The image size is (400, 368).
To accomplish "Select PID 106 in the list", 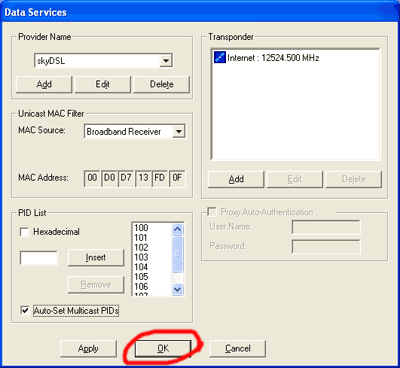I will pos(141,286).
